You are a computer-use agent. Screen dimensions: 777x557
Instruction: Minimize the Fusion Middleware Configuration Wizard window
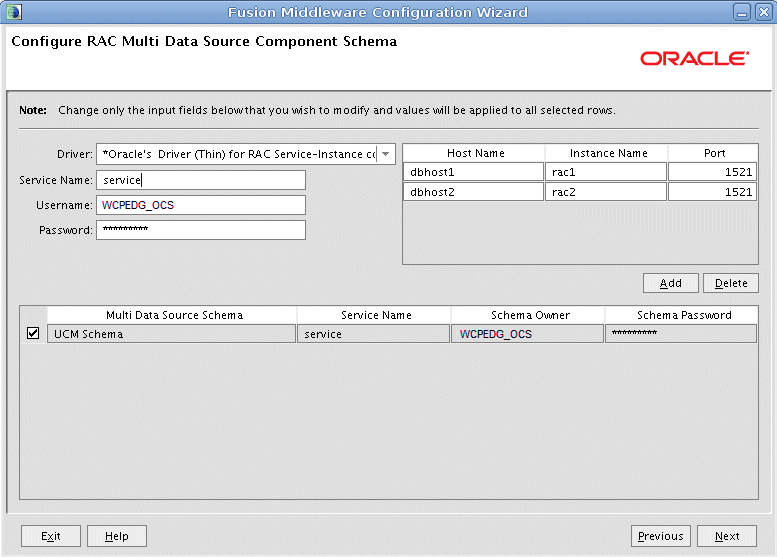coord(742,12)
